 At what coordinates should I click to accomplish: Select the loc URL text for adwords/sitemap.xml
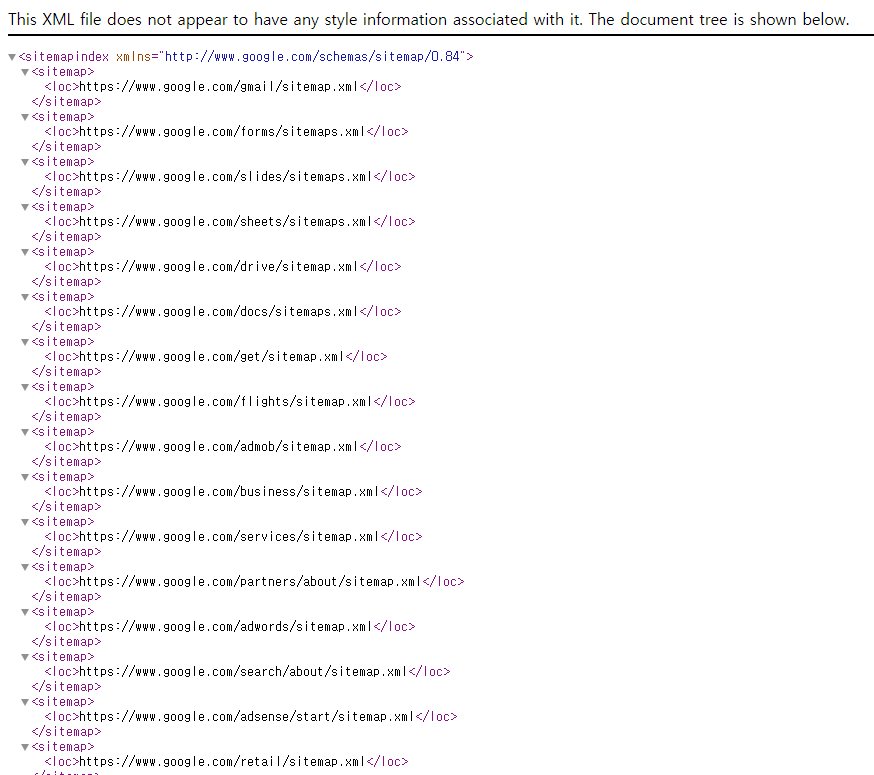pyautogui.click(x=225, y=627)
